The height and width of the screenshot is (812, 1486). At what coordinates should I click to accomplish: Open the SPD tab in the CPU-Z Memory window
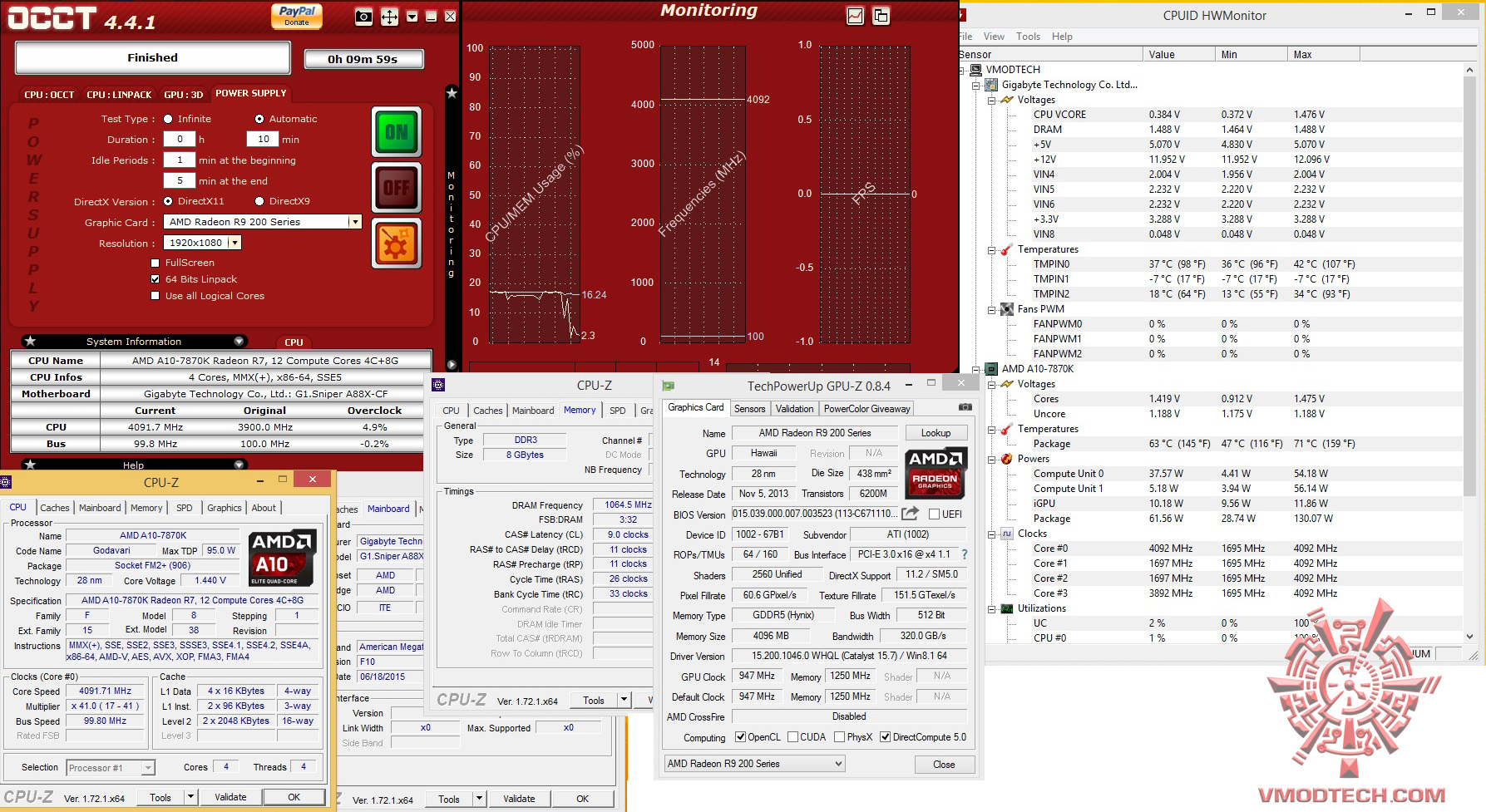(617, 411)
